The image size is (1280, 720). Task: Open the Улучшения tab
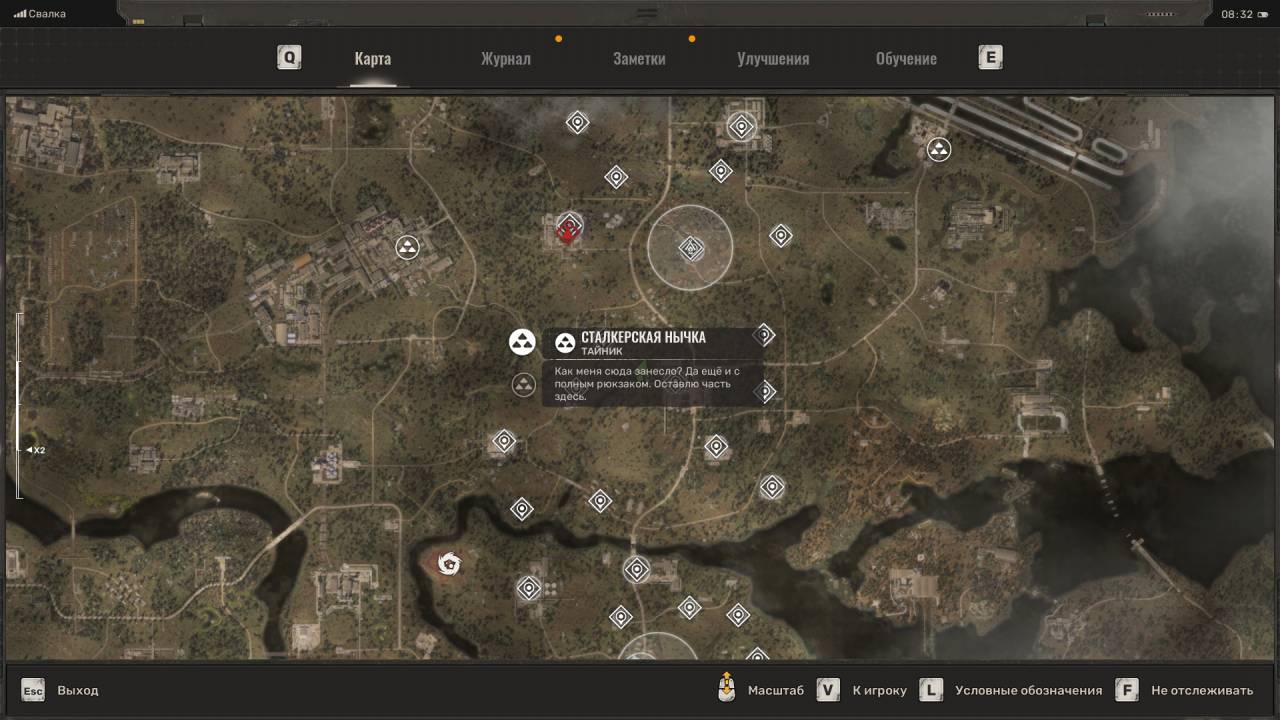click(773, 59)
